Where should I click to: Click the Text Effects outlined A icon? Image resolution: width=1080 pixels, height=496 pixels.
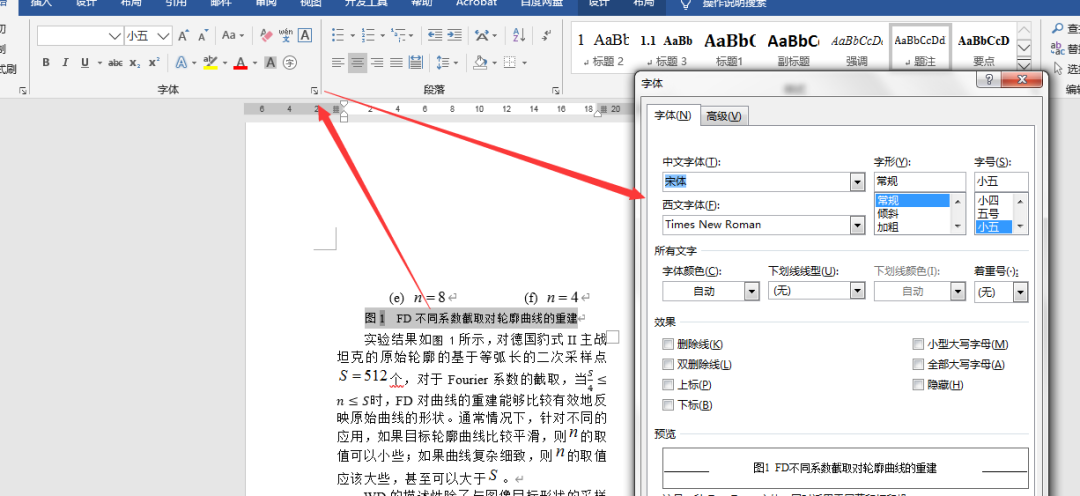(181, 63)
